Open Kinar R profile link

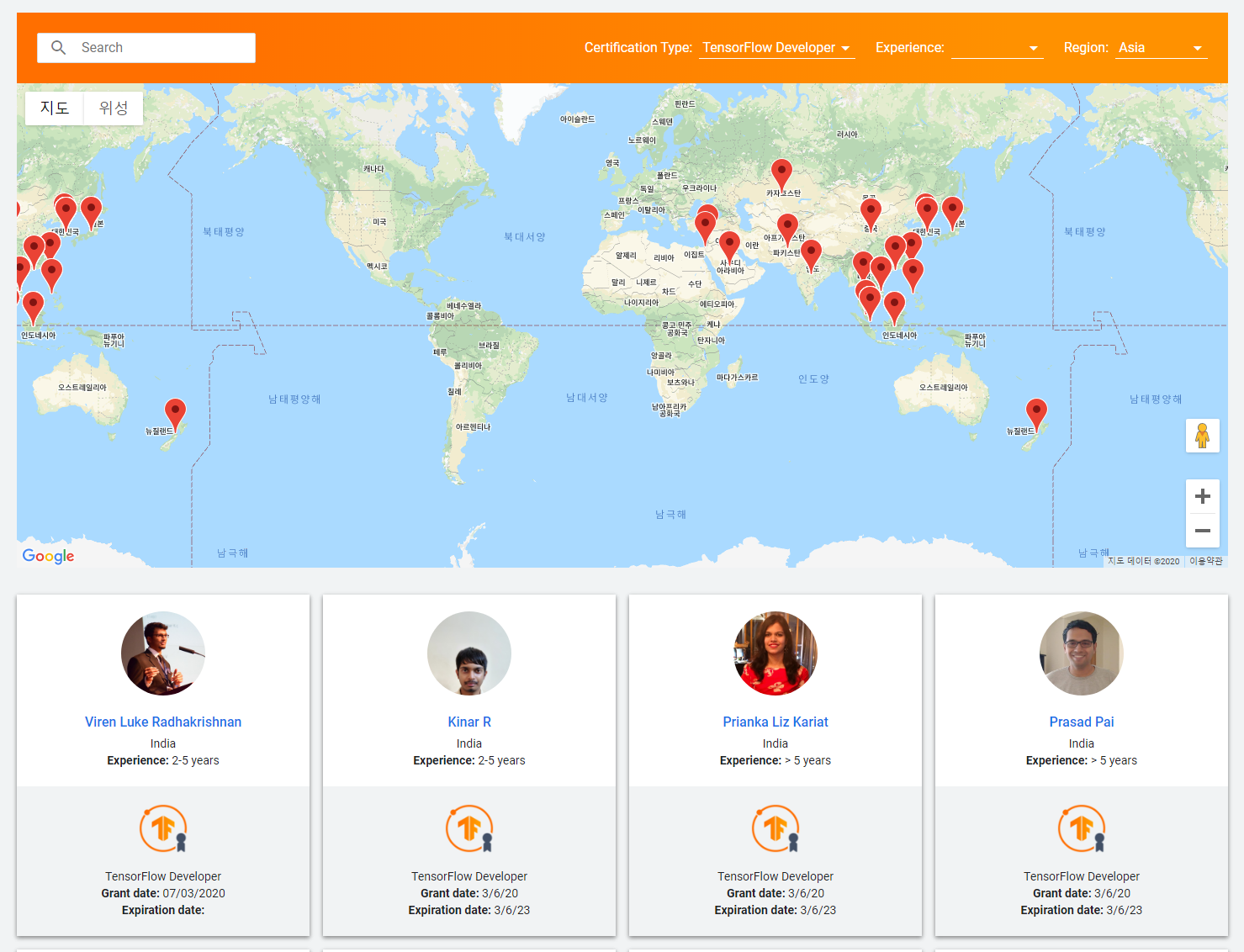tap(469, 722)
